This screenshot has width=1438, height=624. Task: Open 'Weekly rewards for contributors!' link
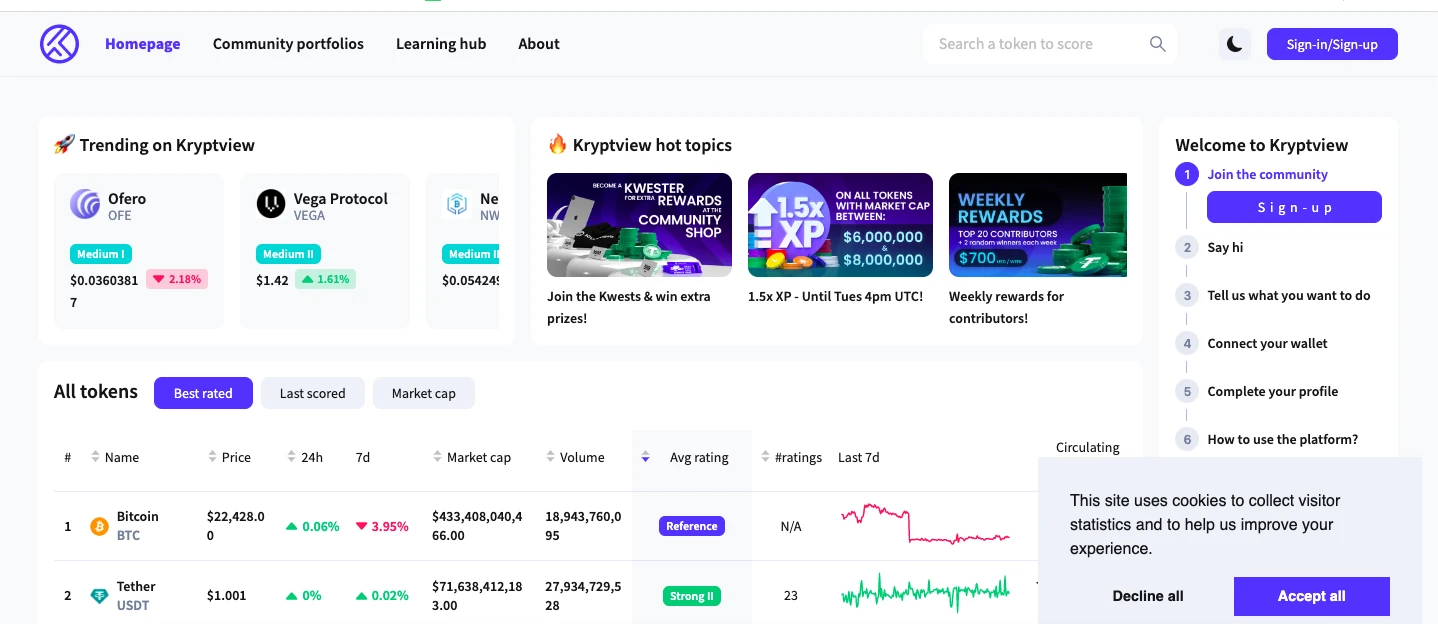click(1006, 307)
